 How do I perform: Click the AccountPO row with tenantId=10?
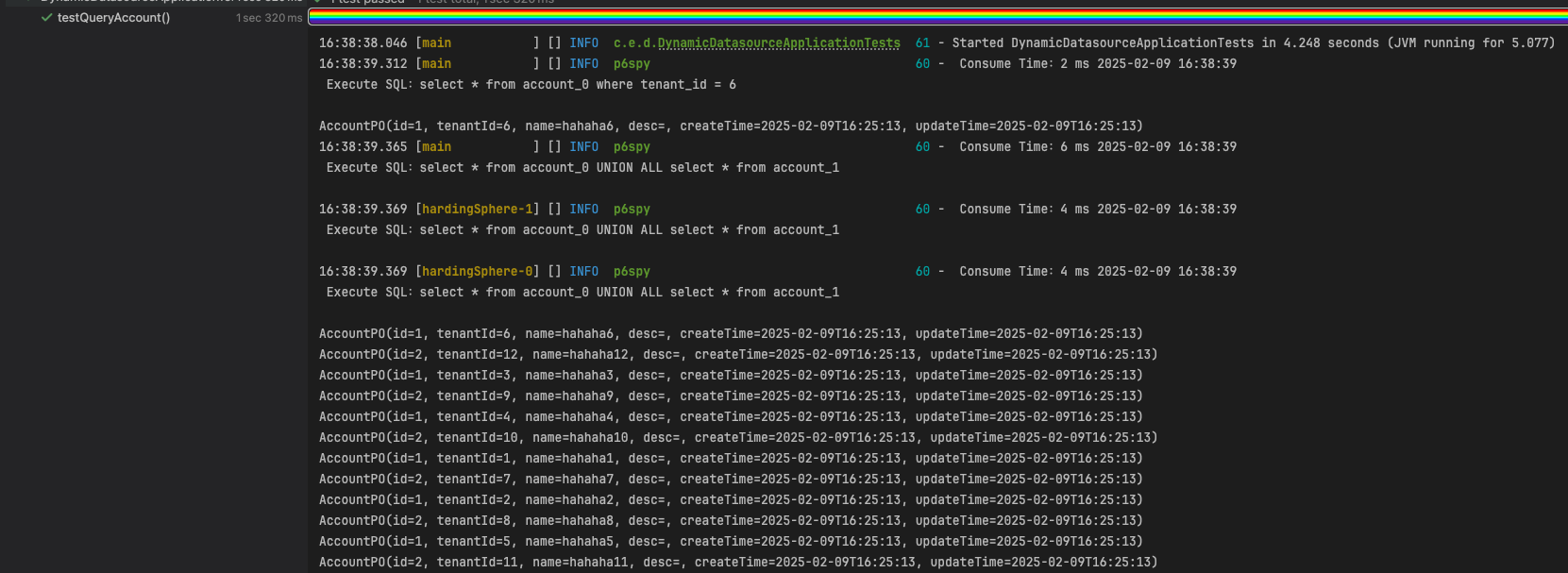point(737,438)
